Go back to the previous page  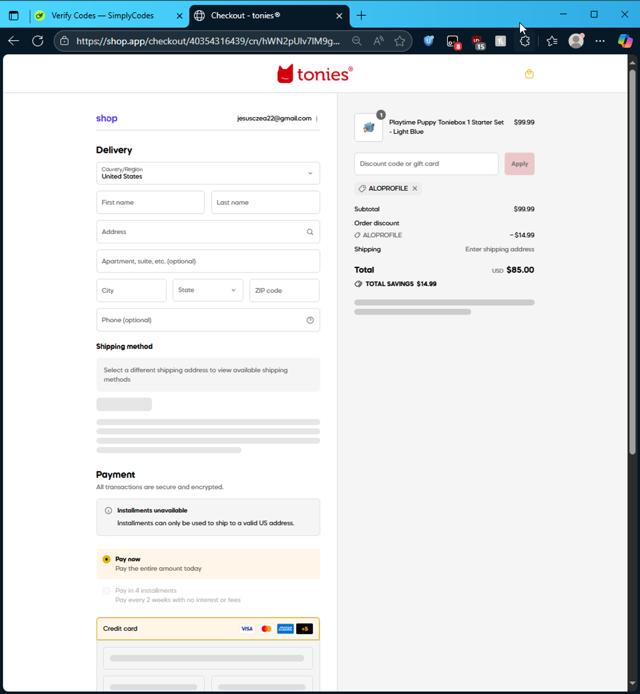[x=13, y=41]
